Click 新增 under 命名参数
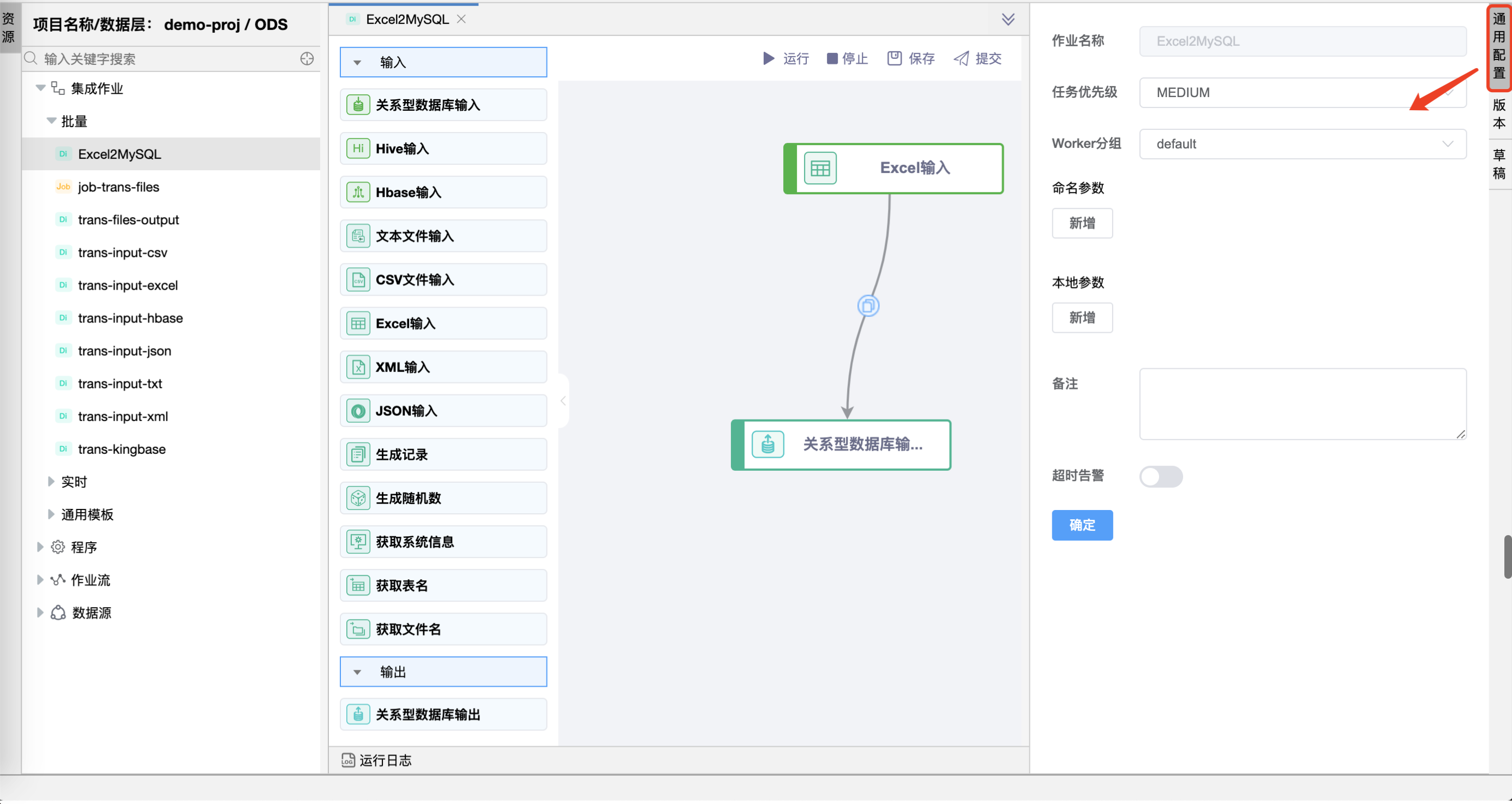1512x804 pixels. pyautogui.click(x=1082, y=223)
